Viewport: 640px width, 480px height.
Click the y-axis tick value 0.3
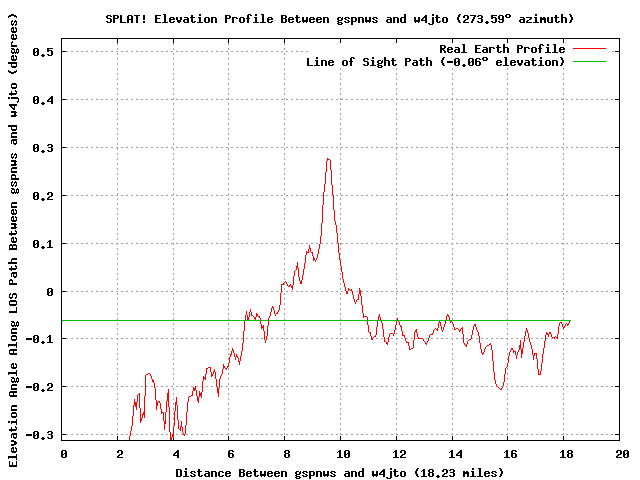point(43,148)
